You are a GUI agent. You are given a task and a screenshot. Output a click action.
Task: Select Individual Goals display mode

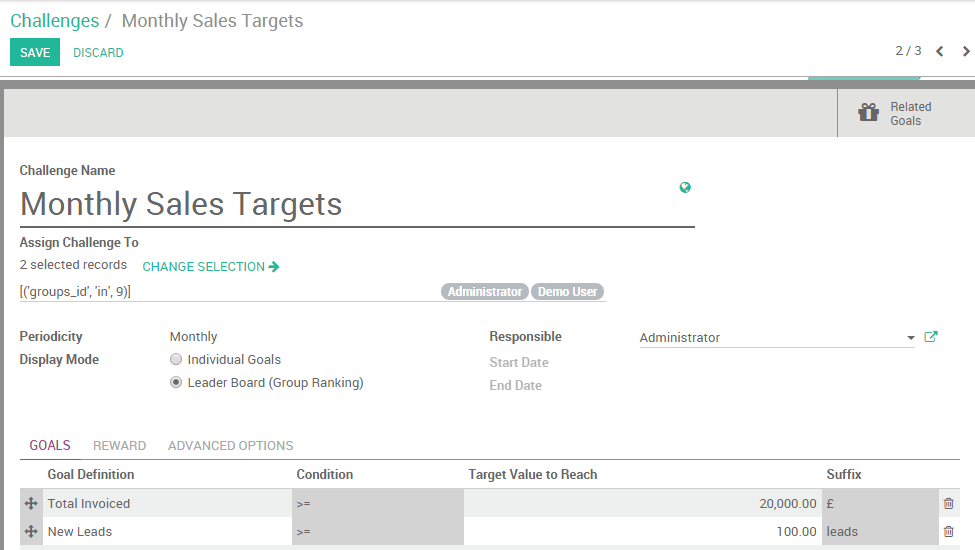tap(176, 360)
